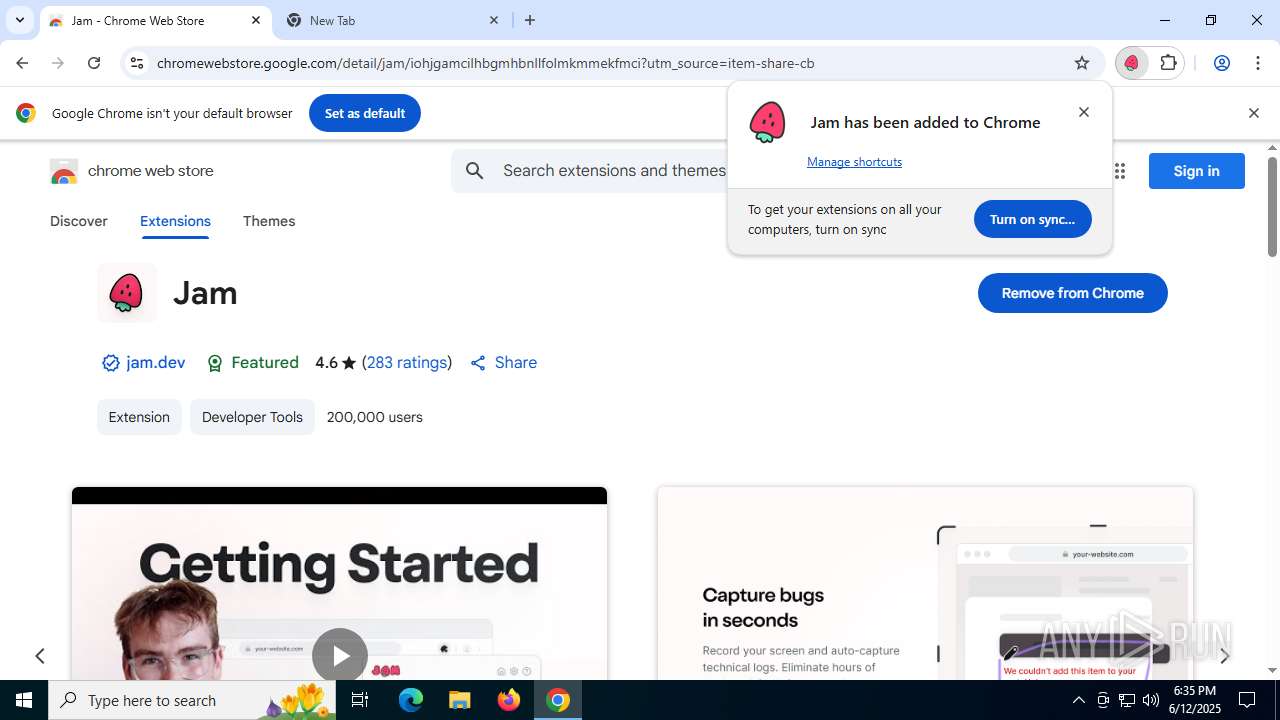Click Set as default button

tap(365, 113)
